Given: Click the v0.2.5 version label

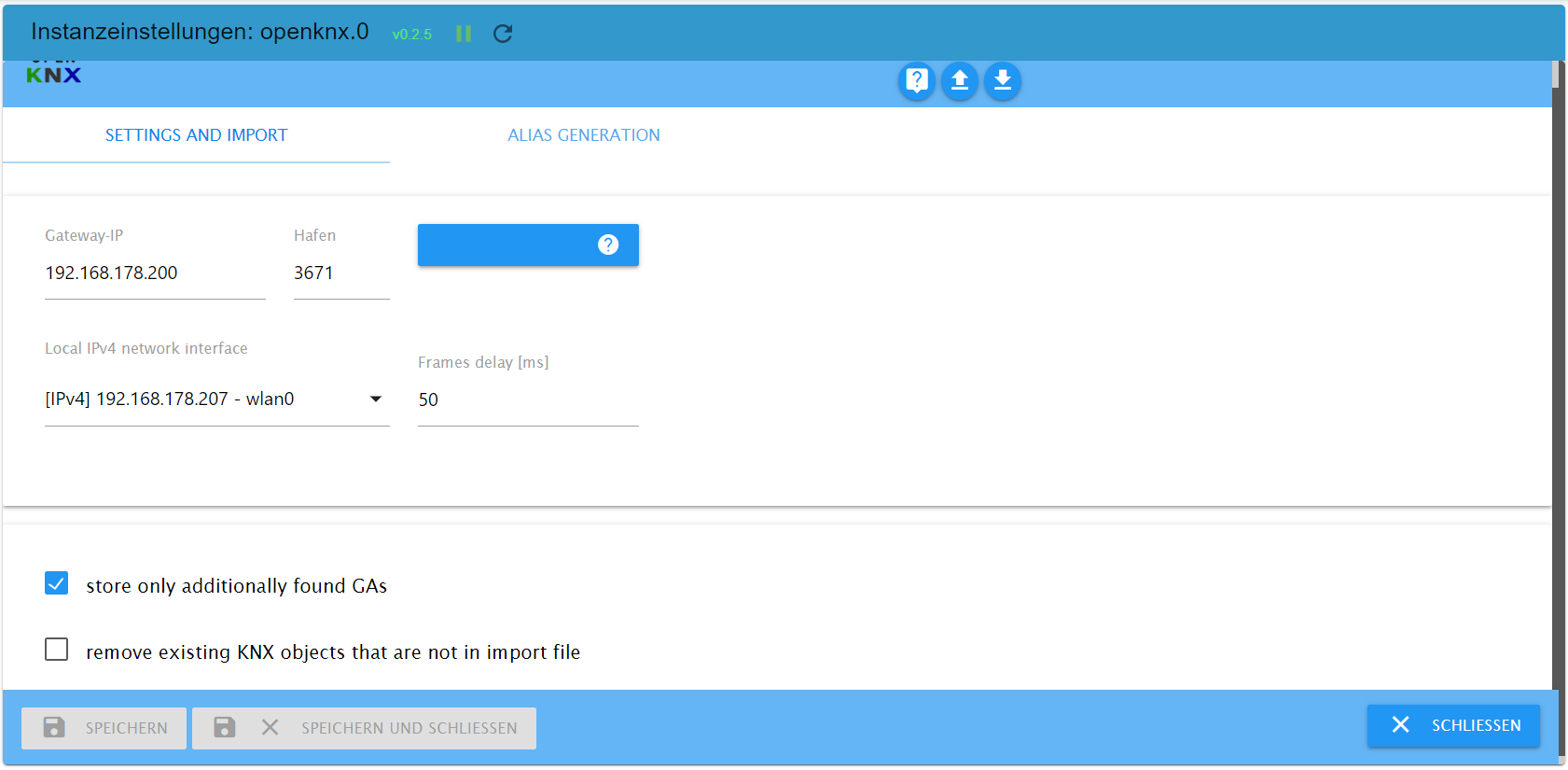Looking at the screenshot, I should click(412, 35).
